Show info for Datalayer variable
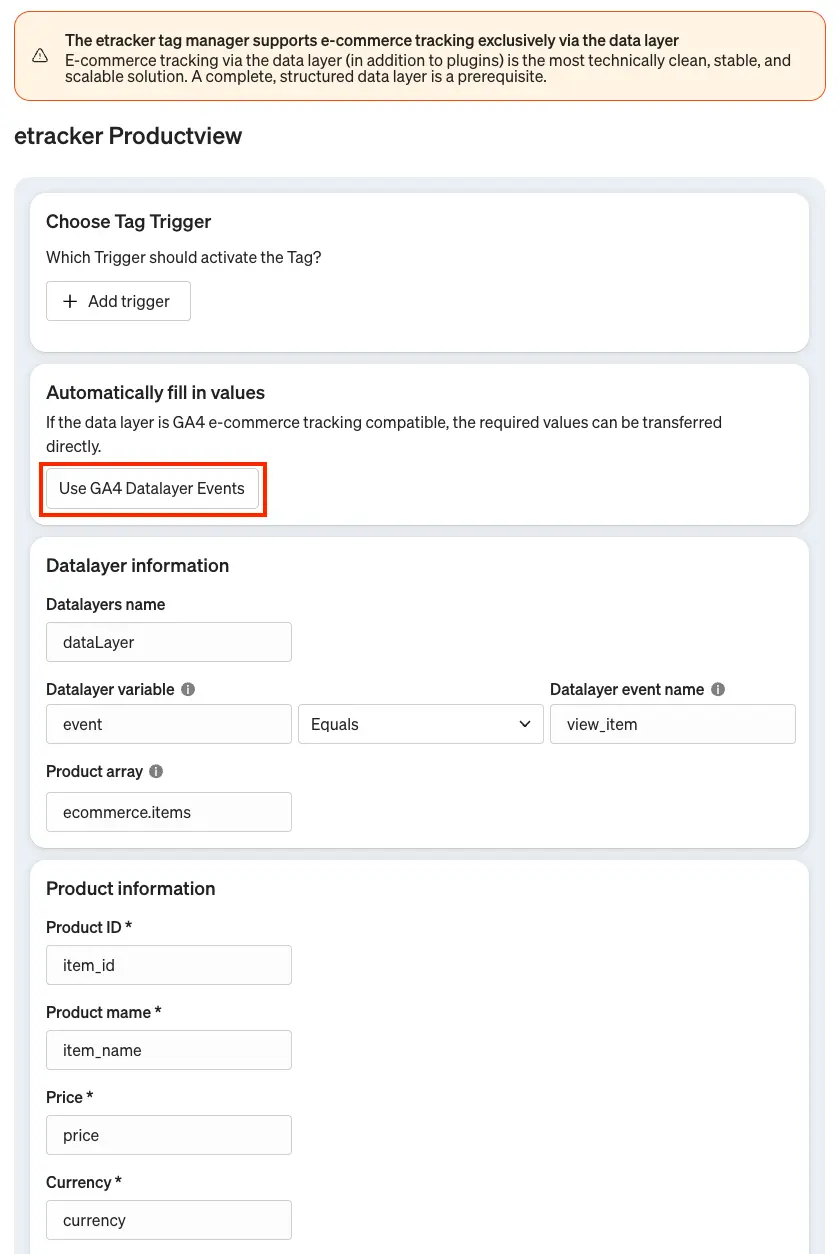839x1254 pixels. tap(188, 690)
